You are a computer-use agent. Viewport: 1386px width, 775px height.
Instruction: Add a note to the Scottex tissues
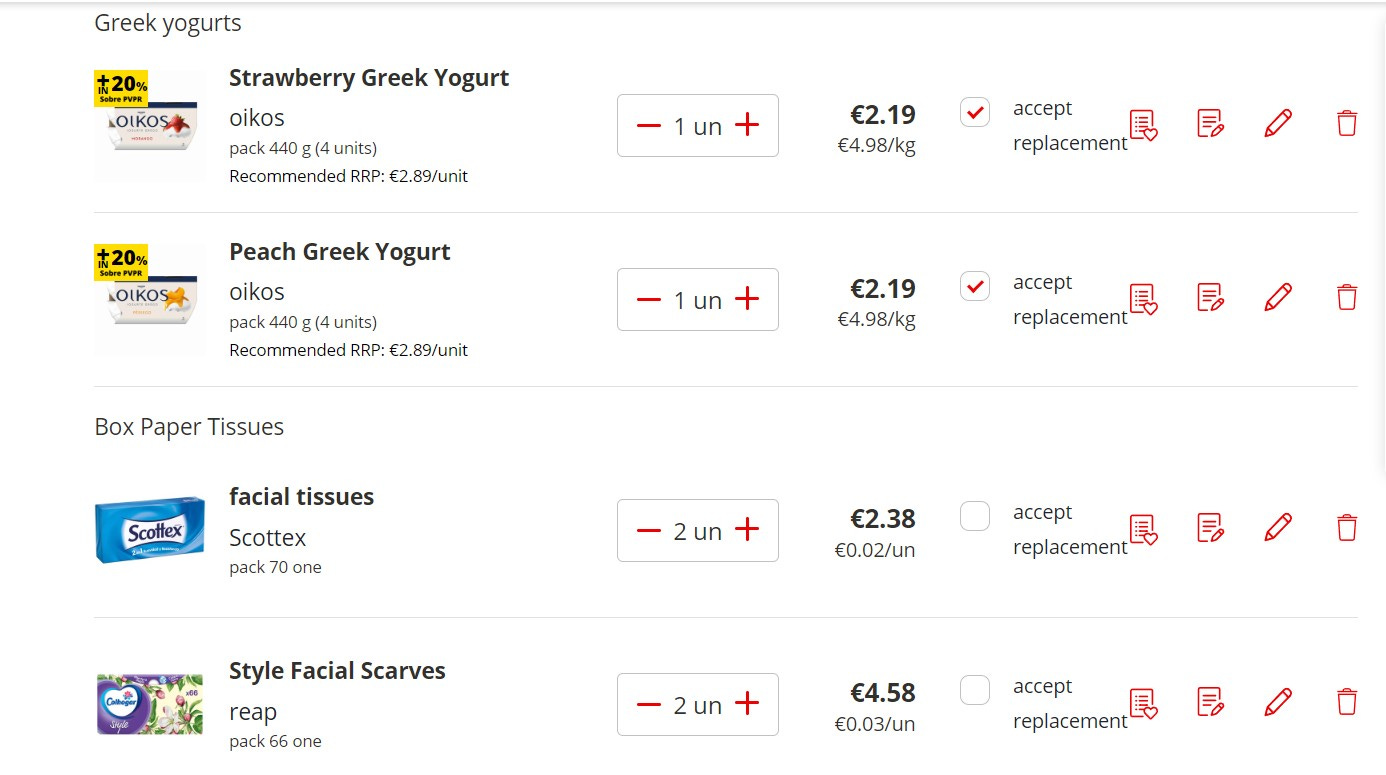[1209, 527]
